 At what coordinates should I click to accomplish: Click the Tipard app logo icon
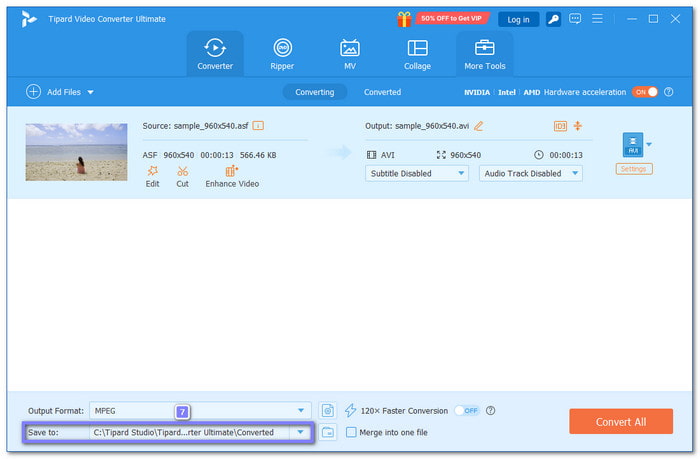tap(29, 19)
